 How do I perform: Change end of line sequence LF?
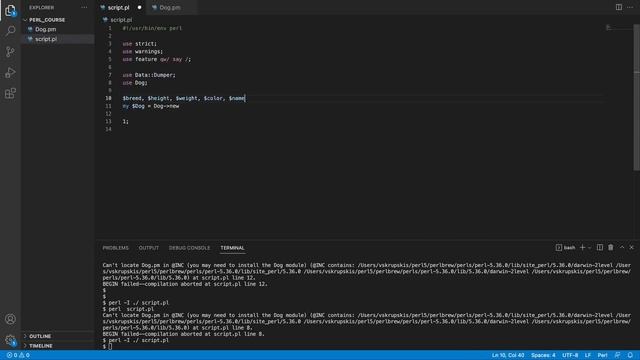(588, 355)
